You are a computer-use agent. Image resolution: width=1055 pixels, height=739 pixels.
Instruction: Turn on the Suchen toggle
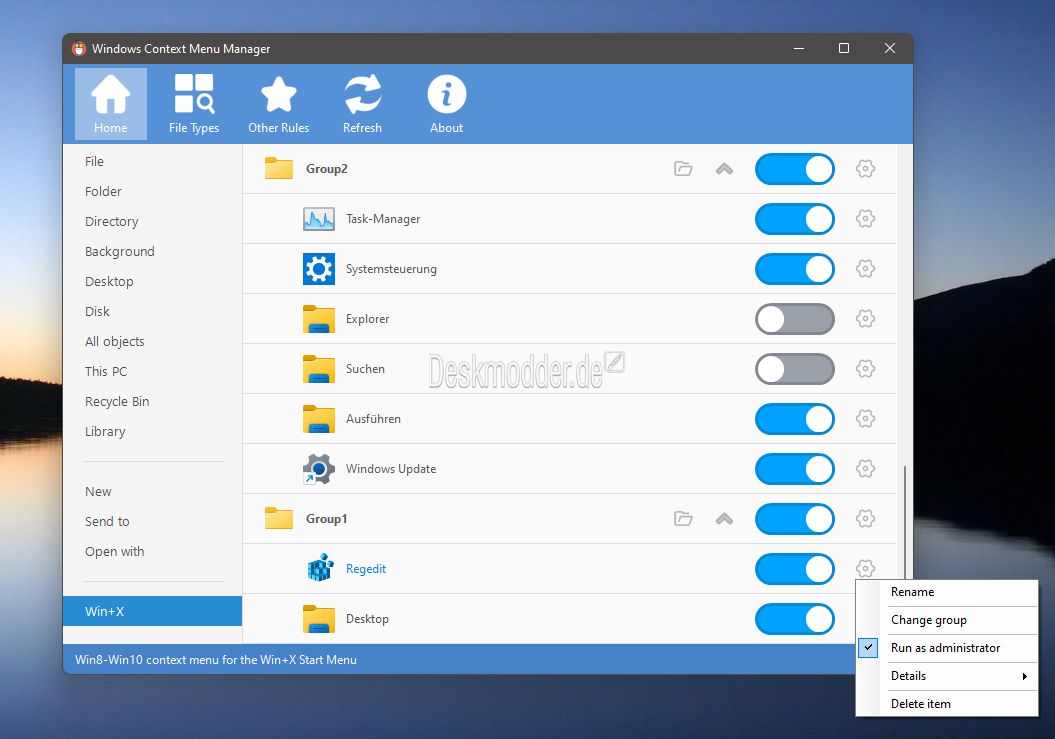[x=795, y=369]
